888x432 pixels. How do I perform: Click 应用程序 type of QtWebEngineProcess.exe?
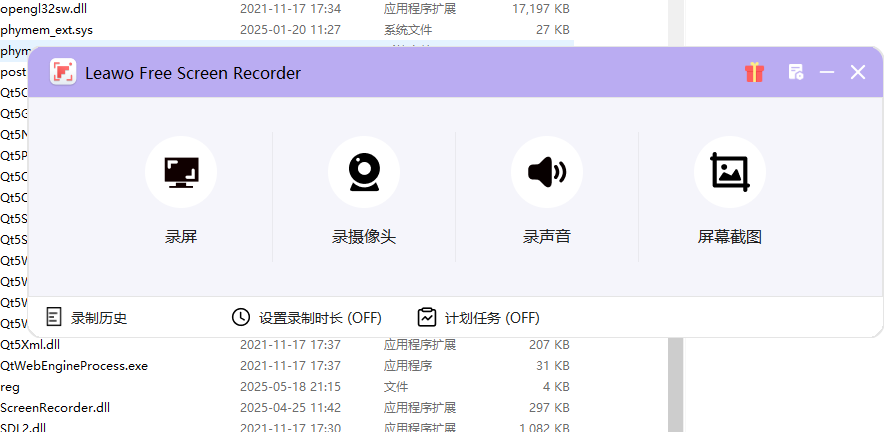(x=408, y=366)
